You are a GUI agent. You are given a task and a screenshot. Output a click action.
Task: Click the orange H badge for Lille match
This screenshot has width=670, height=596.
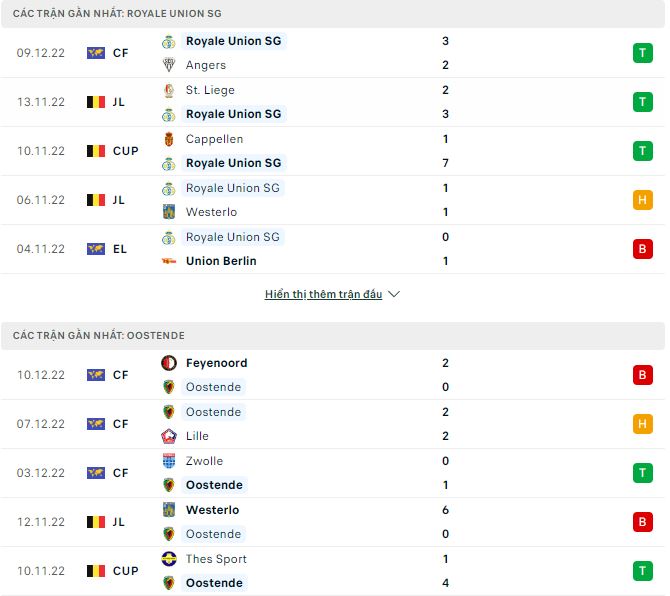[642, 424]
